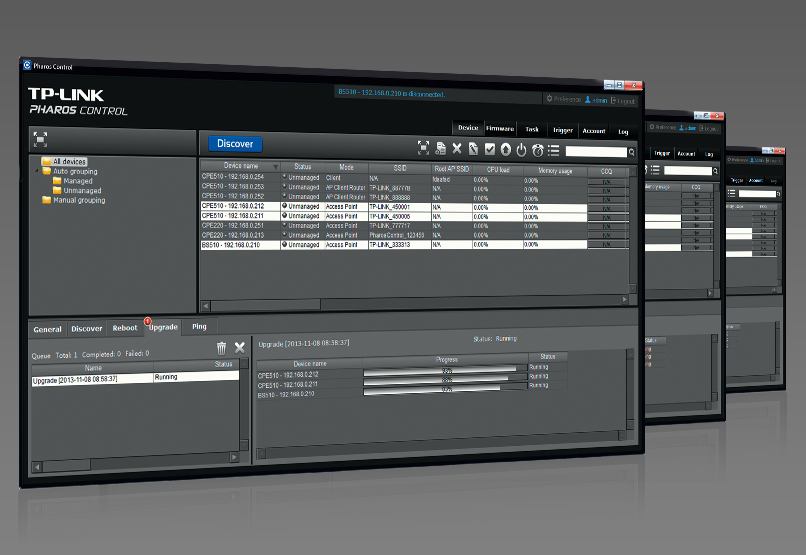Click the progress bar for BS510 - 192.168.0.210
The height and width of the screenshot is (555, 806).
point(445,389)
